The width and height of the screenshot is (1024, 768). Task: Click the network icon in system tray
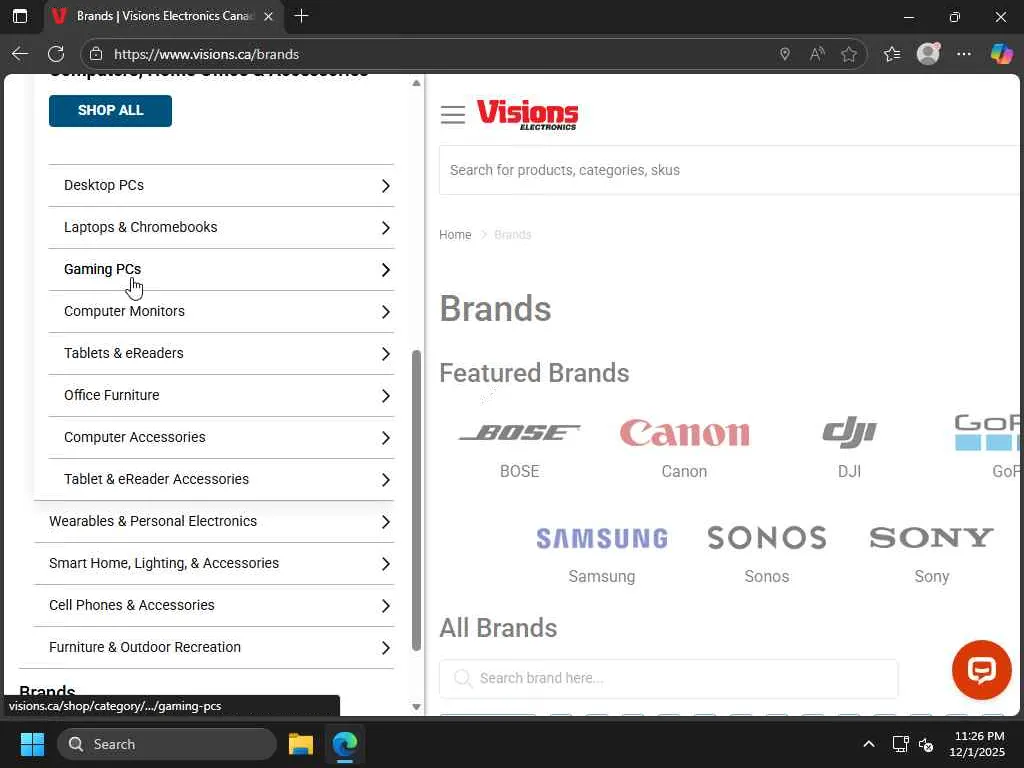click(901, 744)
